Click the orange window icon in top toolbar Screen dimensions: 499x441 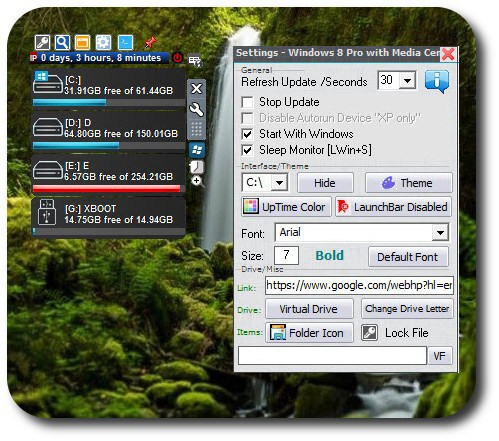pos(83,43)
